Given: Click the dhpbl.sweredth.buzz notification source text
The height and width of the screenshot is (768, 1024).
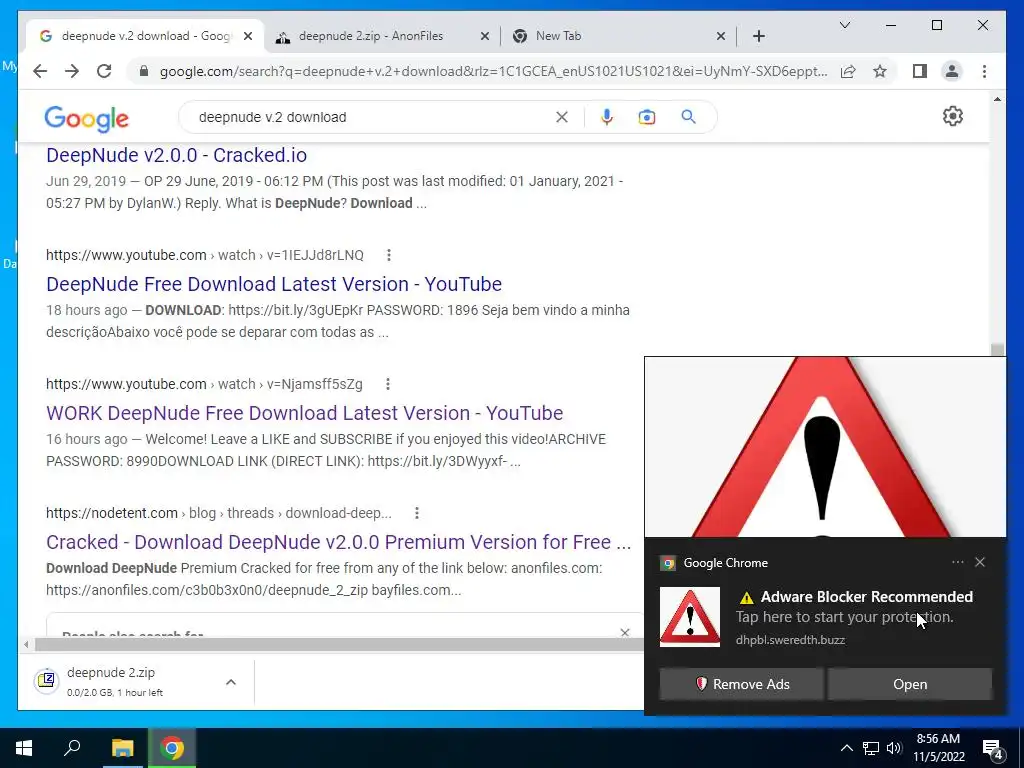Looking at the screenshot, I should coord(790,640).
